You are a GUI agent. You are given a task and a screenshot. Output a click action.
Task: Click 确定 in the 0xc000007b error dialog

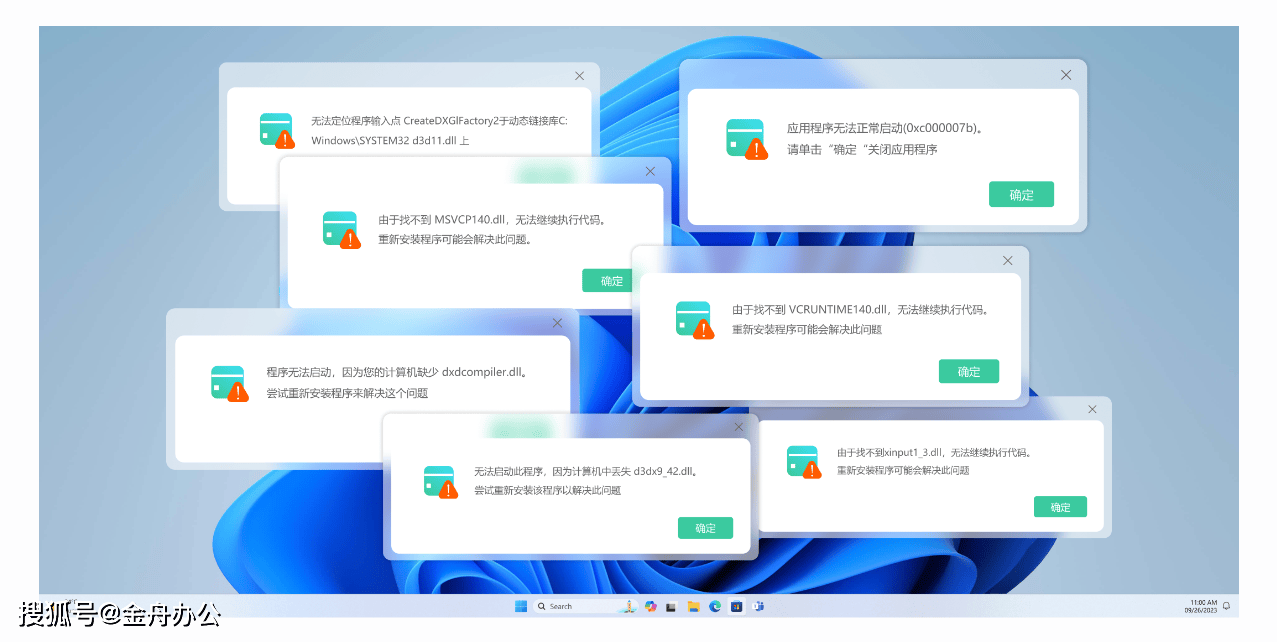1021,195
